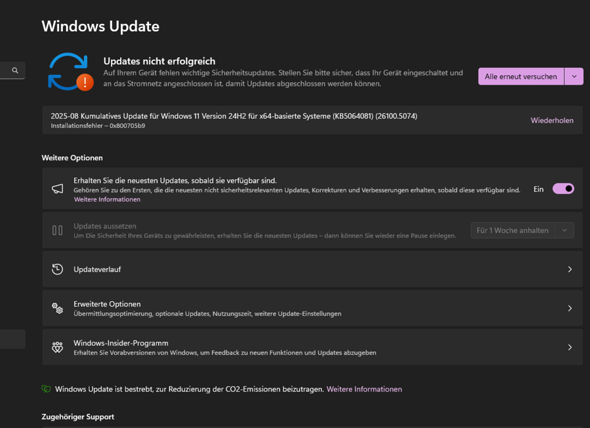Open the Windows-Insider-Programm entry
The image size is (590, 428).
[312, 347]
